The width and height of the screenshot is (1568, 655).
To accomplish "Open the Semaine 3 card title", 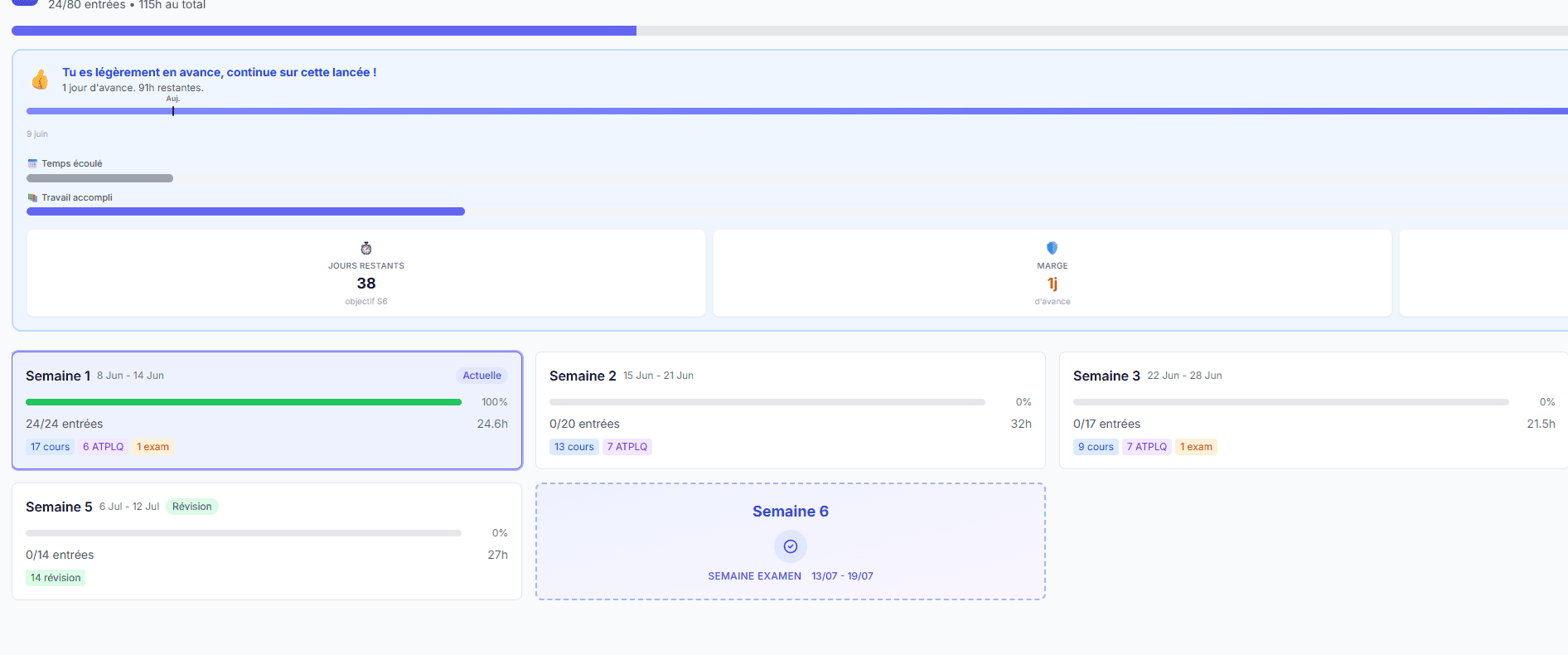I will coord(1106,376).
